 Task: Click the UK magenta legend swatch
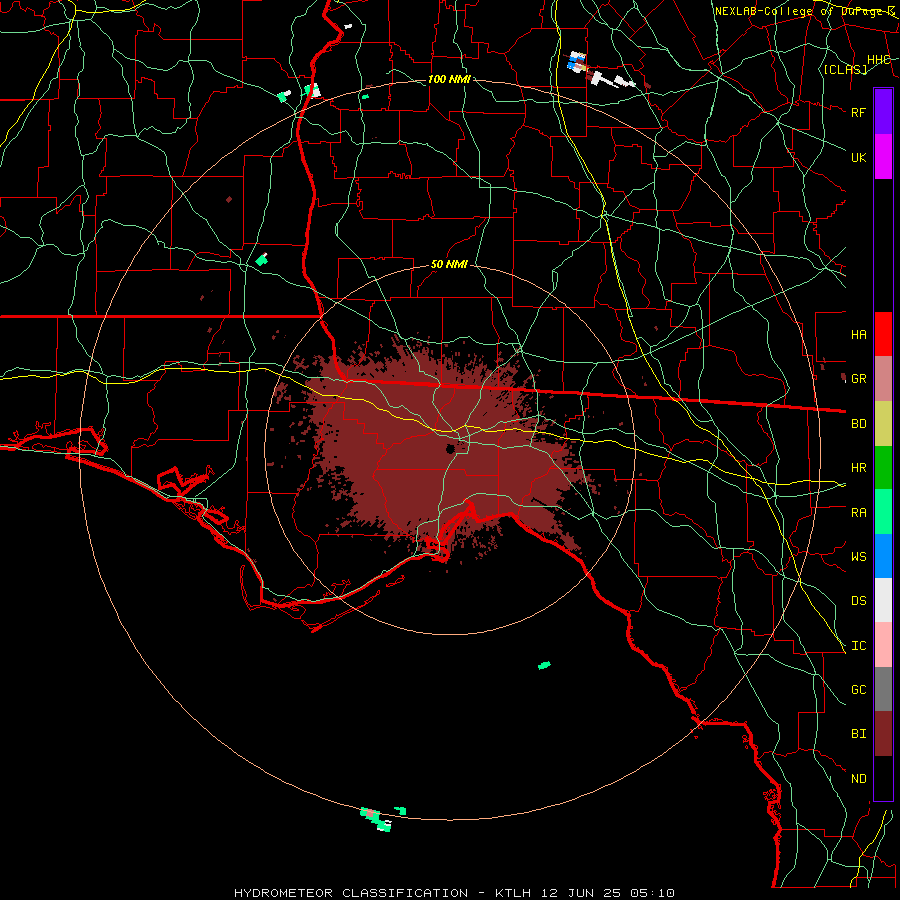coord(883,157)
